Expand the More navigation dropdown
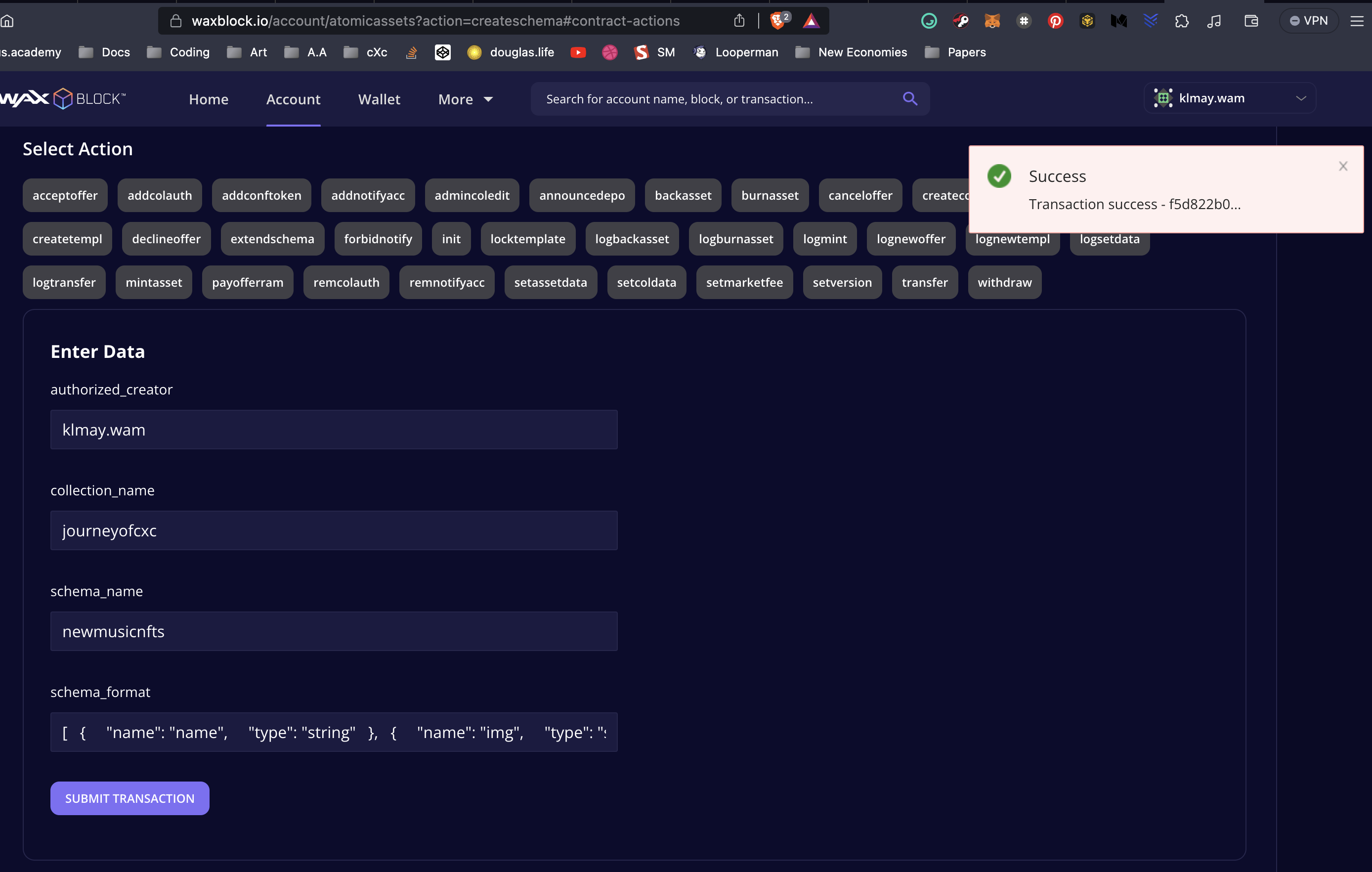 (465, 99)
